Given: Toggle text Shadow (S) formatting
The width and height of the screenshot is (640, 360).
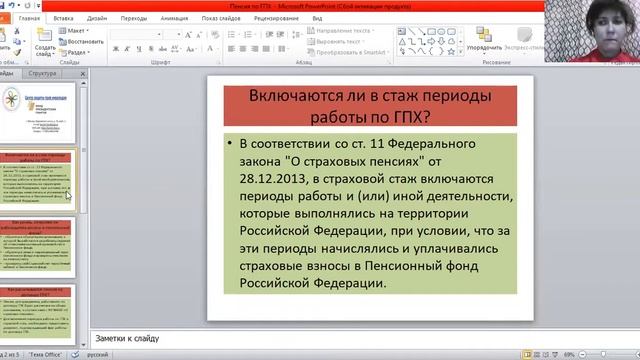Looking at the screenshot, I should point(151,49).
